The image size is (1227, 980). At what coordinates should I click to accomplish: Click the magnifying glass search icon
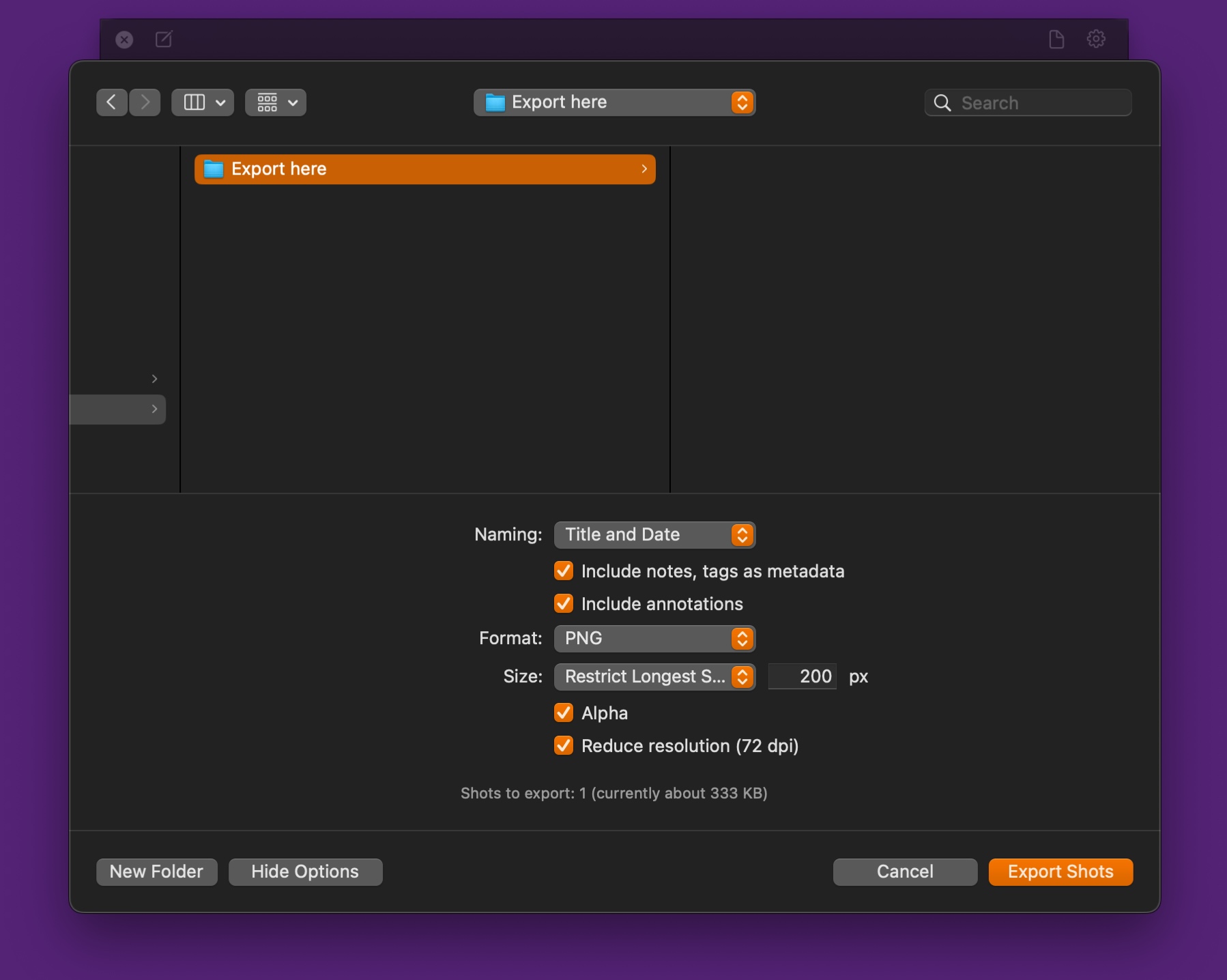[942, 103]
